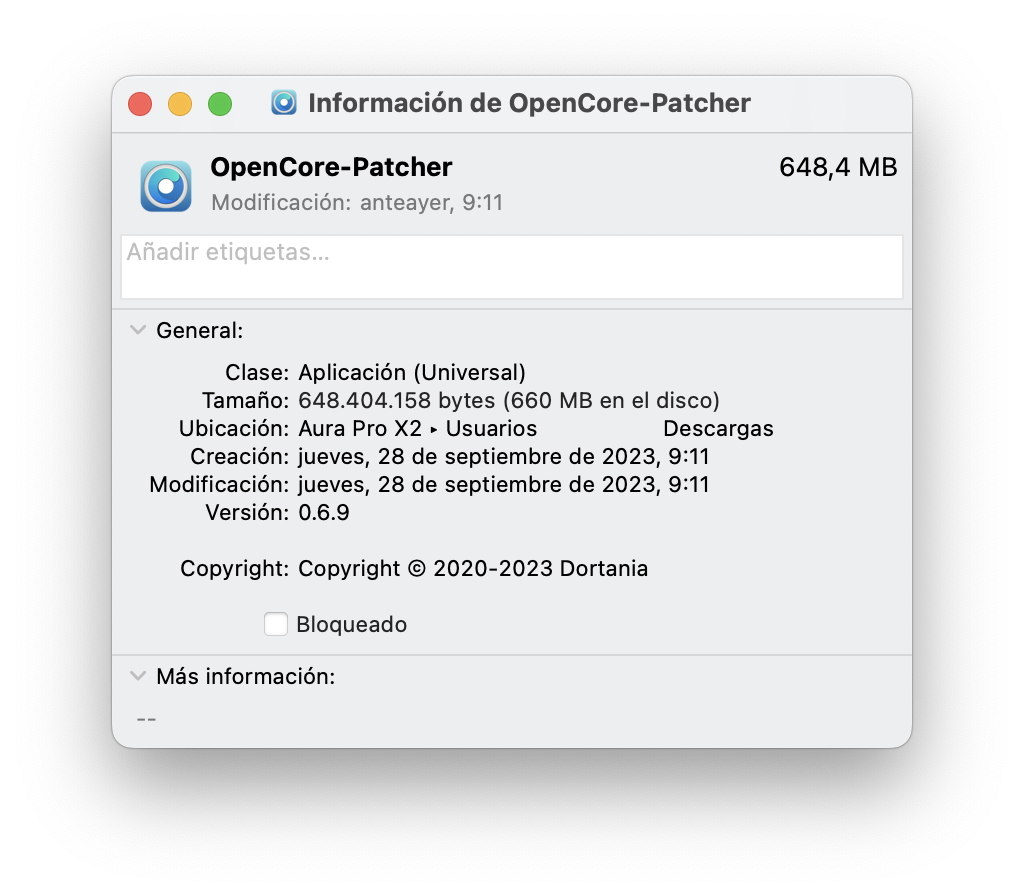The image size is (1024, 896).
Task: Toggle the Bloqueado checkbox
Action: [x=276, y=624]
